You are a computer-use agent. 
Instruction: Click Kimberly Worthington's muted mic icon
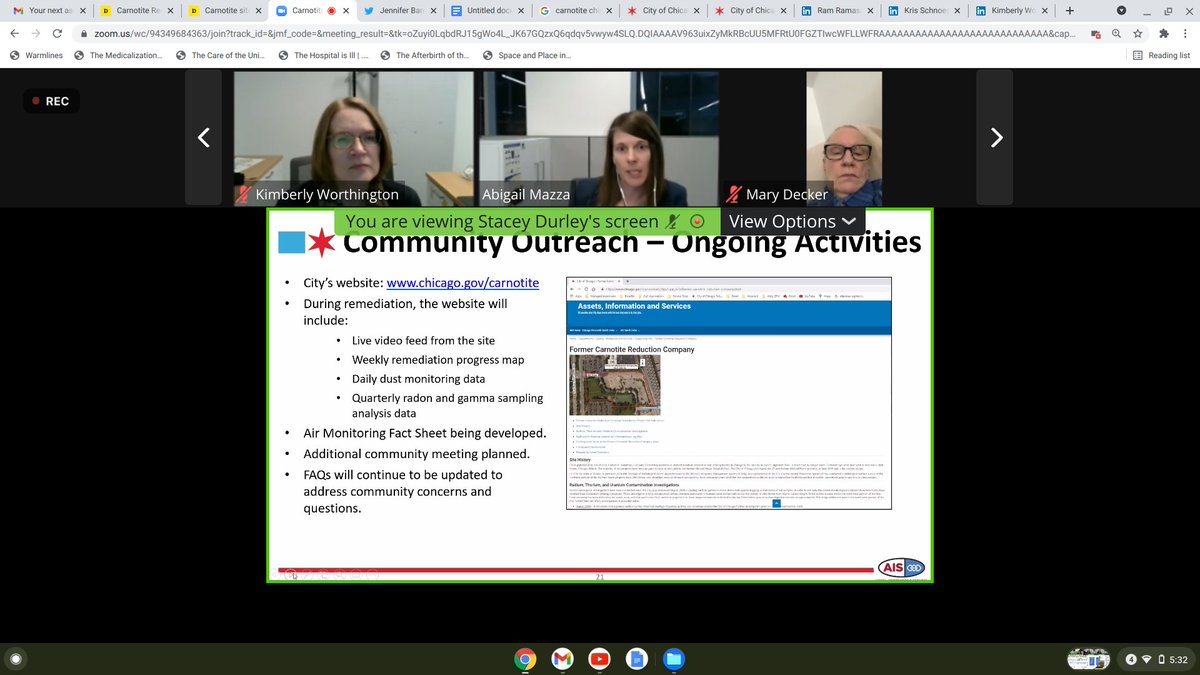(x=243, y=195)
